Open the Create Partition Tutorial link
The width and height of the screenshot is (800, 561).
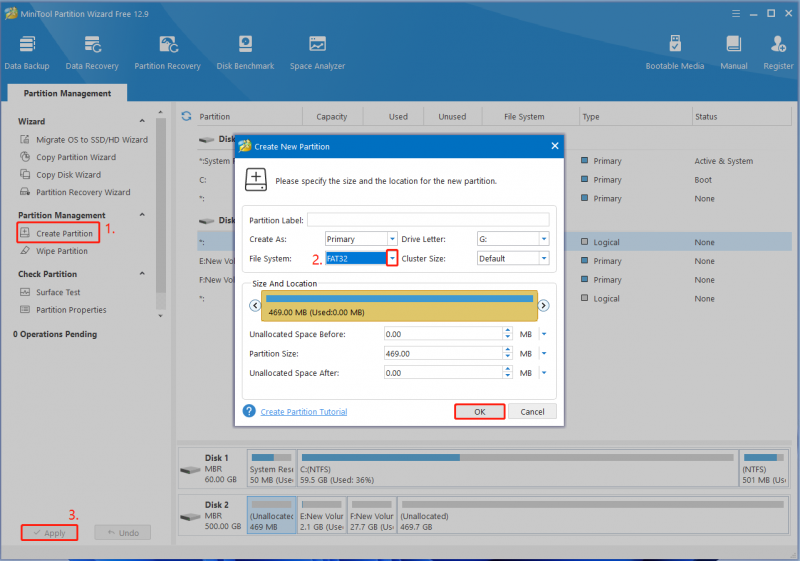[x=304, y=412]
